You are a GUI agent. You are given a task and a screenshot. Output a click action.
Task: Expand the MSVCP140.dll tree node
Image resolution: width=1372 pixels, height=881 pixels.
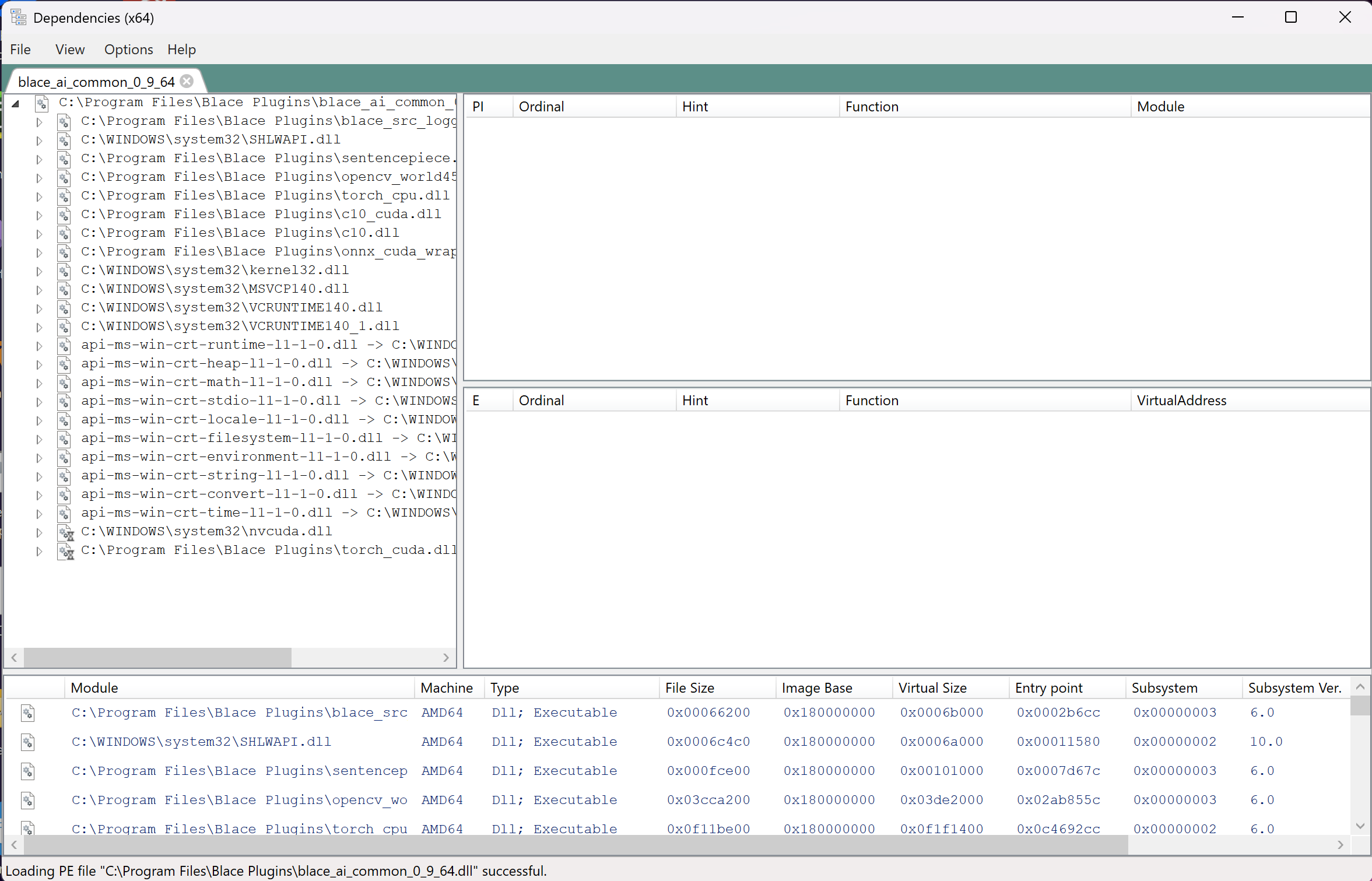coord(39,290)
